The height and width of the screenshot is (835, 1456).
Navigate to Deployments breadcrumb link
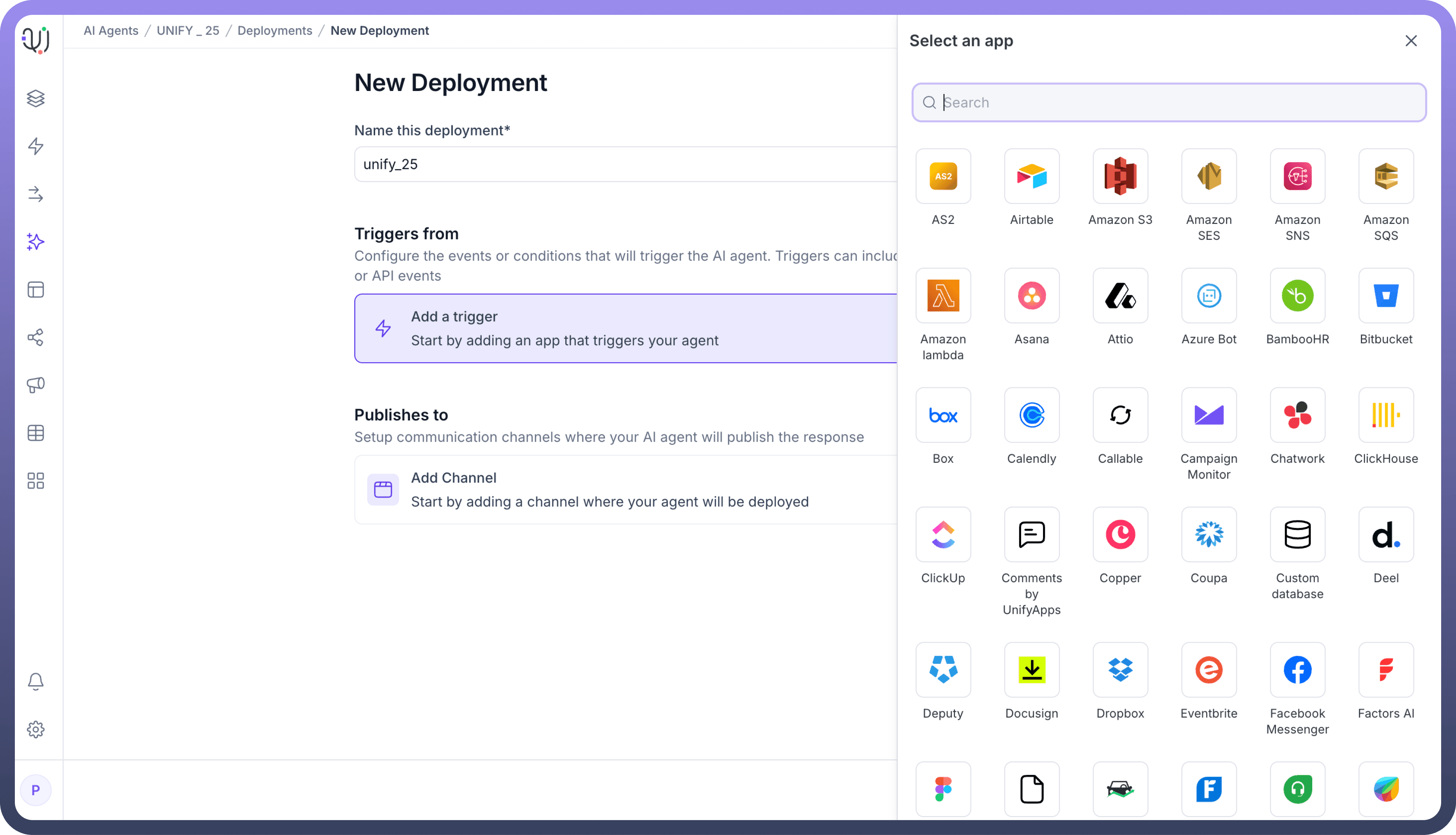point(275,30)
